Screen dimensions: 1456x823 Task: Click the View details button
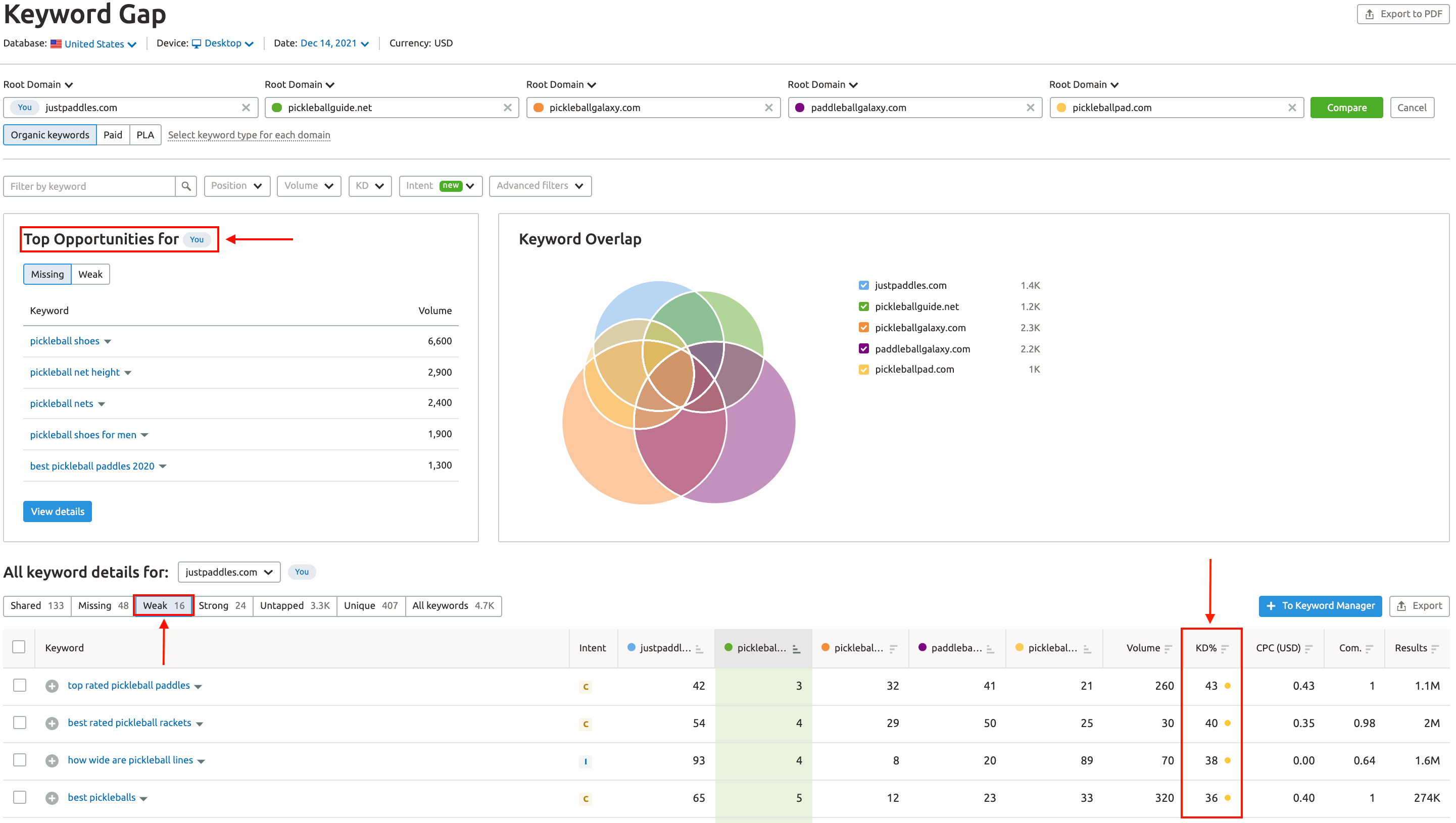[x=58, y=511]
